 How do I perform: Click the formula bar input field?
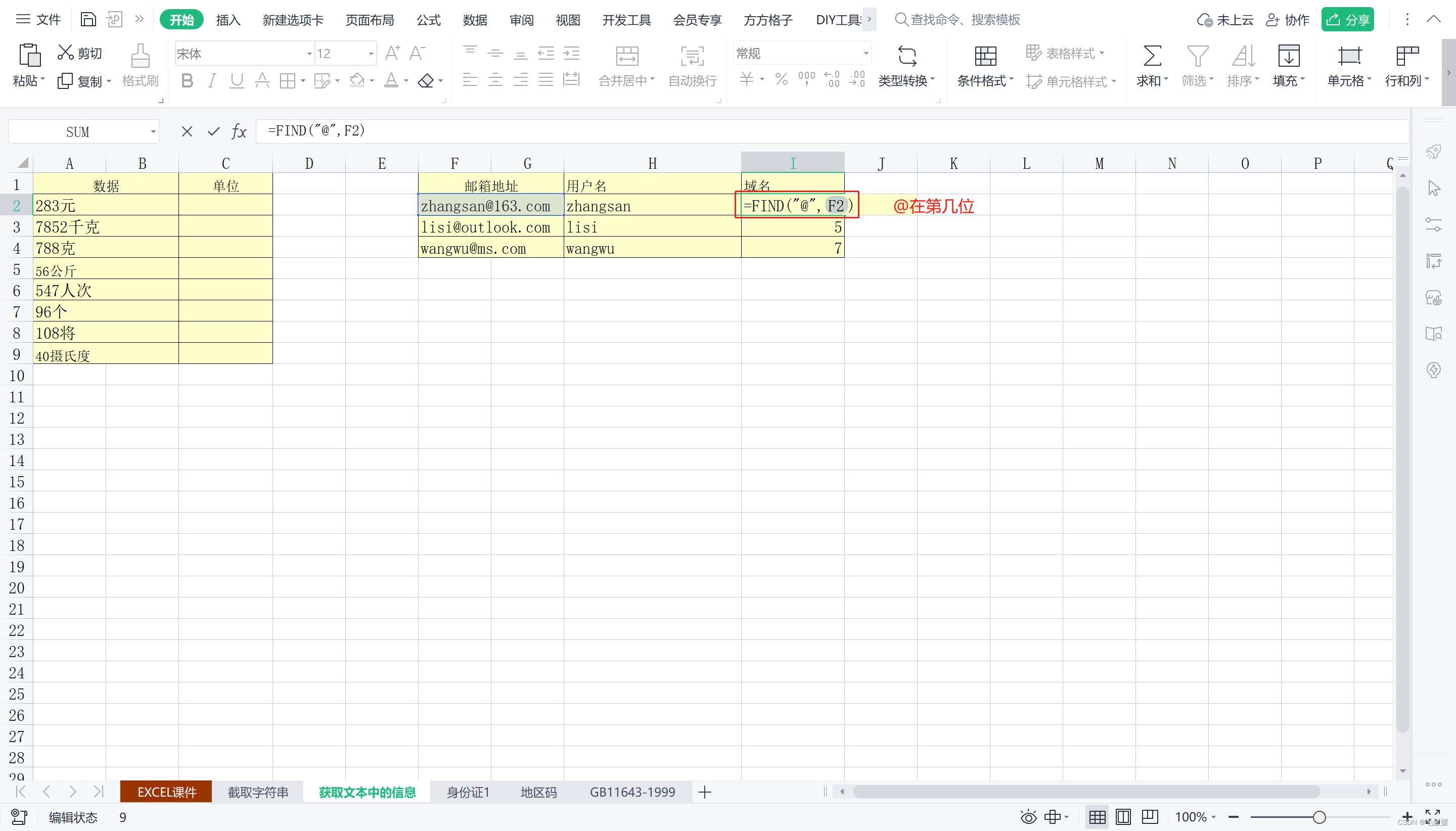(799, 131)
